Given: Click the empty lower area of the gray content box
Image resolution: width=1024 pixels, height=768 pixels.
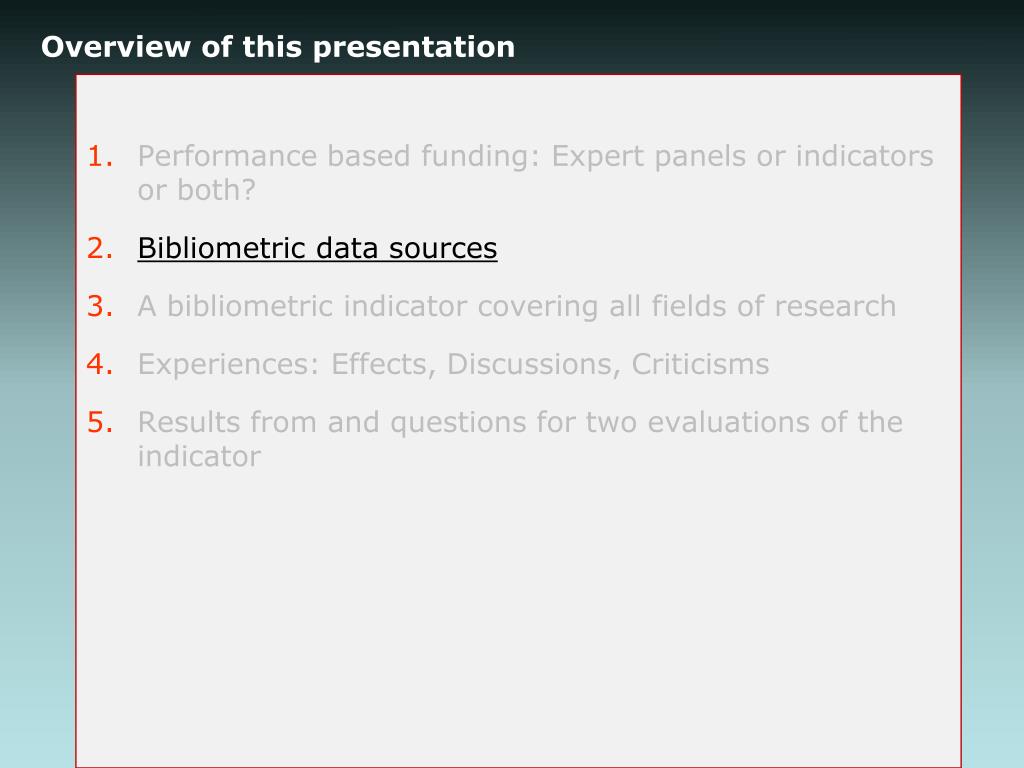Looking at the screenshot, I should click(518, 620).
